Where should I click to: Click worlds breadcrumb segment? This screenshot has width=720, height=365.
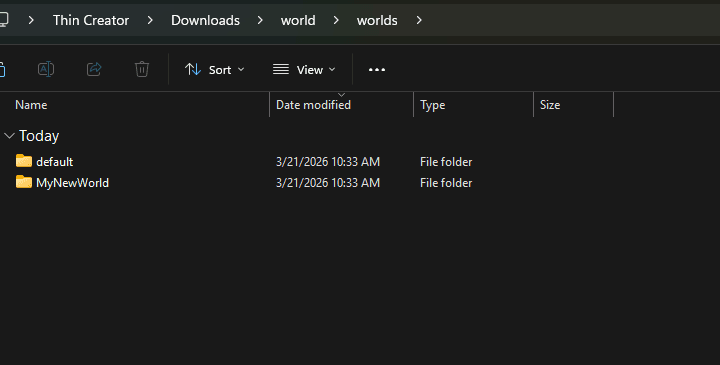coord(377,20)
